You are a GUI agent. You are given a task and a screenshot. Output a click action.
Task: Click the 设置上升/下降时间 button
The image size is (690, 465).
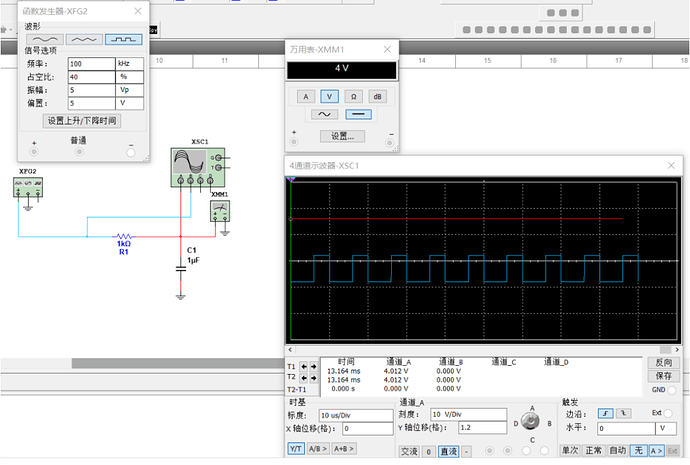pos(83,121)
